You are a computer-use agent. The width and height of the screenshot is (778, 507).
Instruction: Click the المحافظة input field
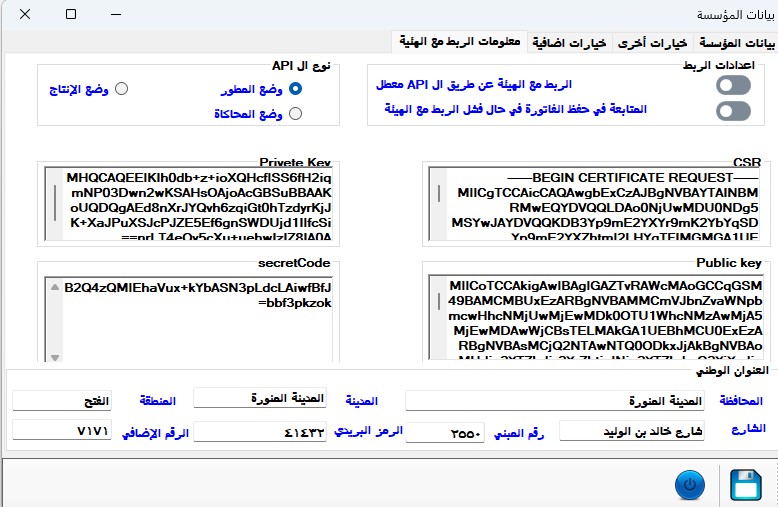[x=555, y=401]
